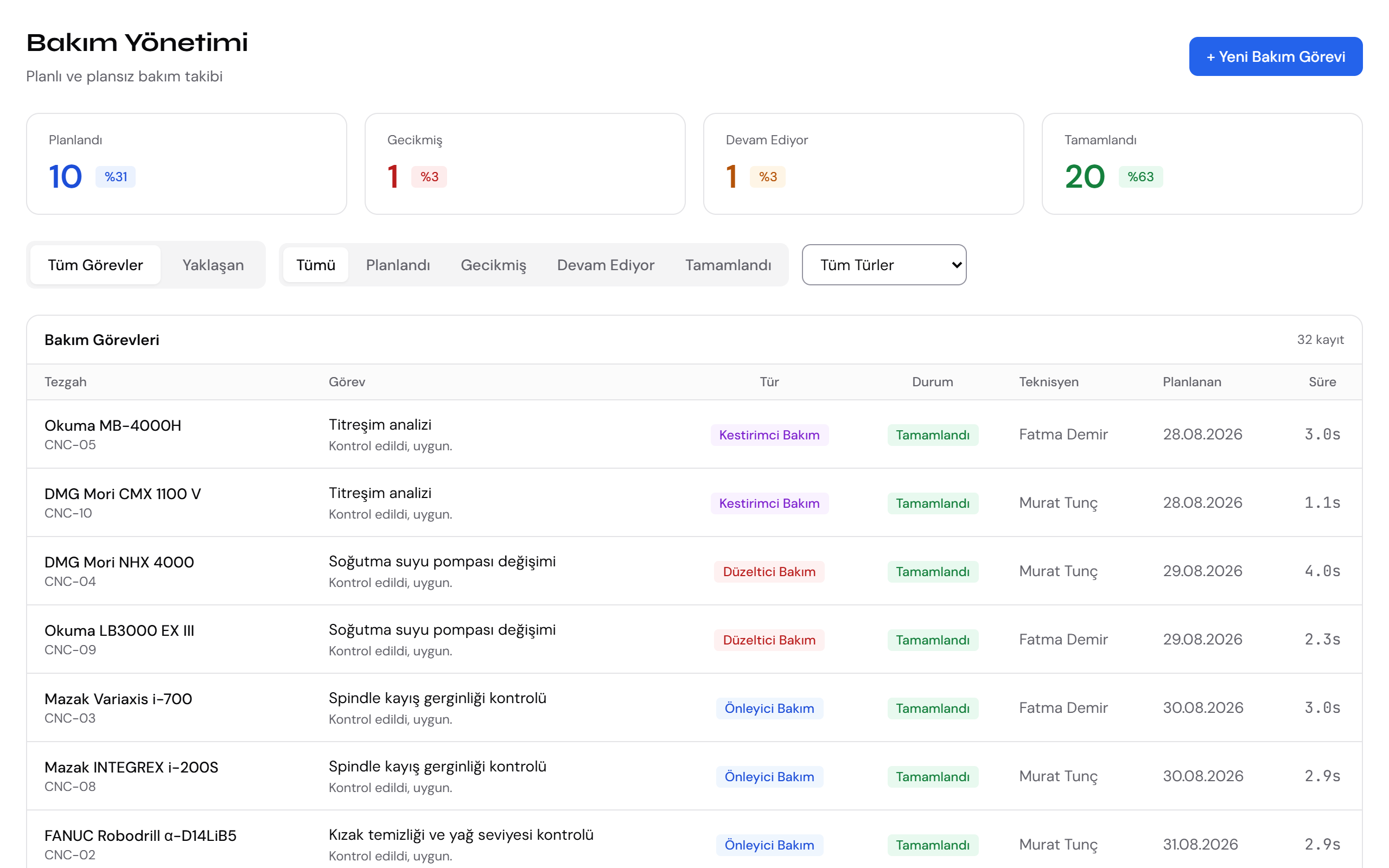This screenshot has width=1389, height=868.
Task: Switch to the Yaklaşan tab
Action: tap(213, 265)
